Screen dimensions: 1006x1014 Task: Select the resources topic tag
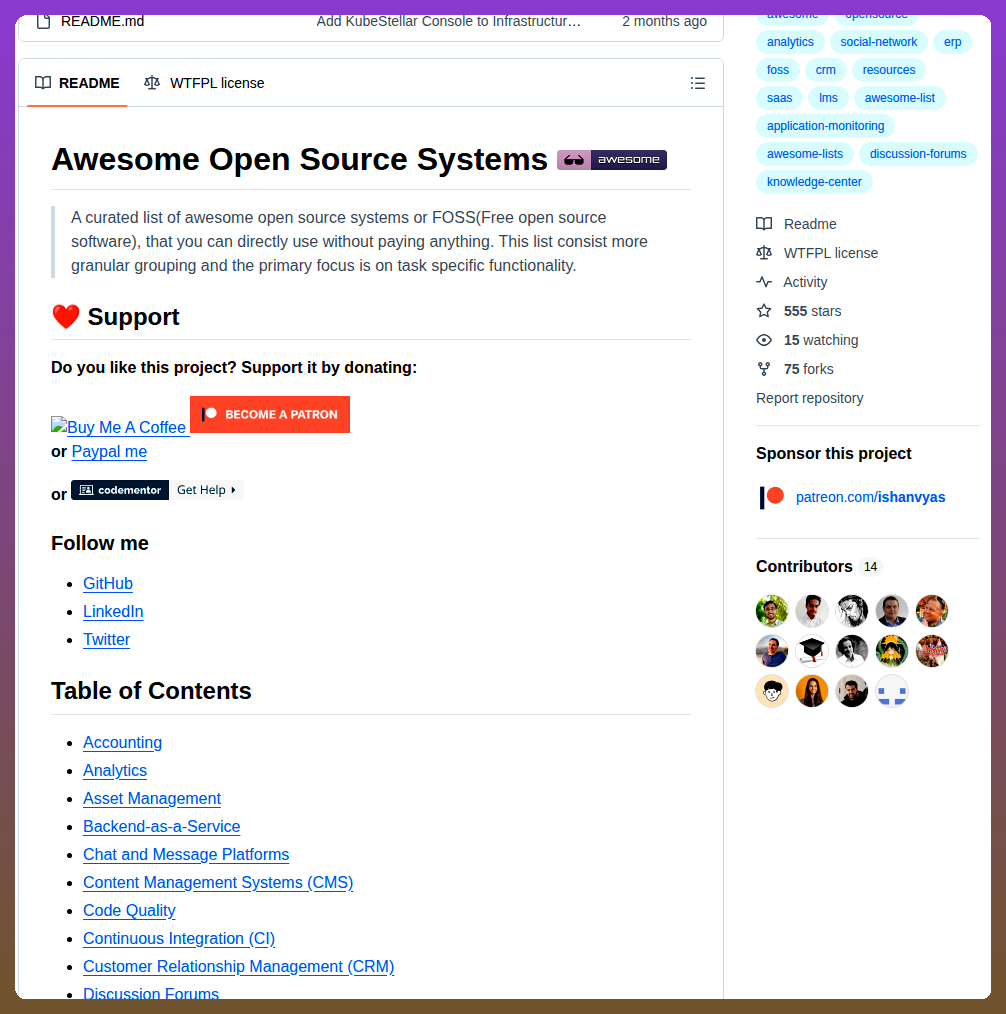point(889,70)
